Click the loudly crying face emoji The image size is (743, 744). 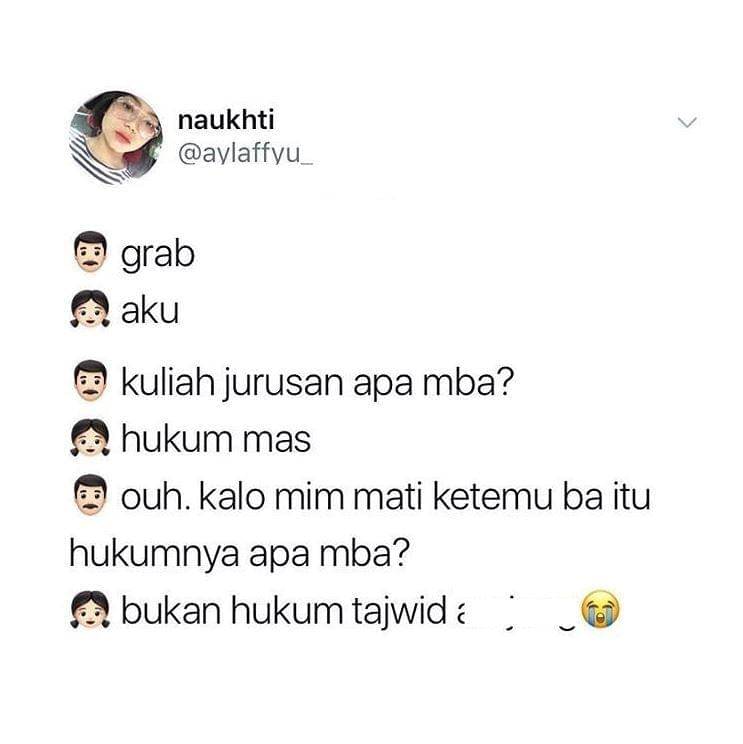[x=601, y=609]
